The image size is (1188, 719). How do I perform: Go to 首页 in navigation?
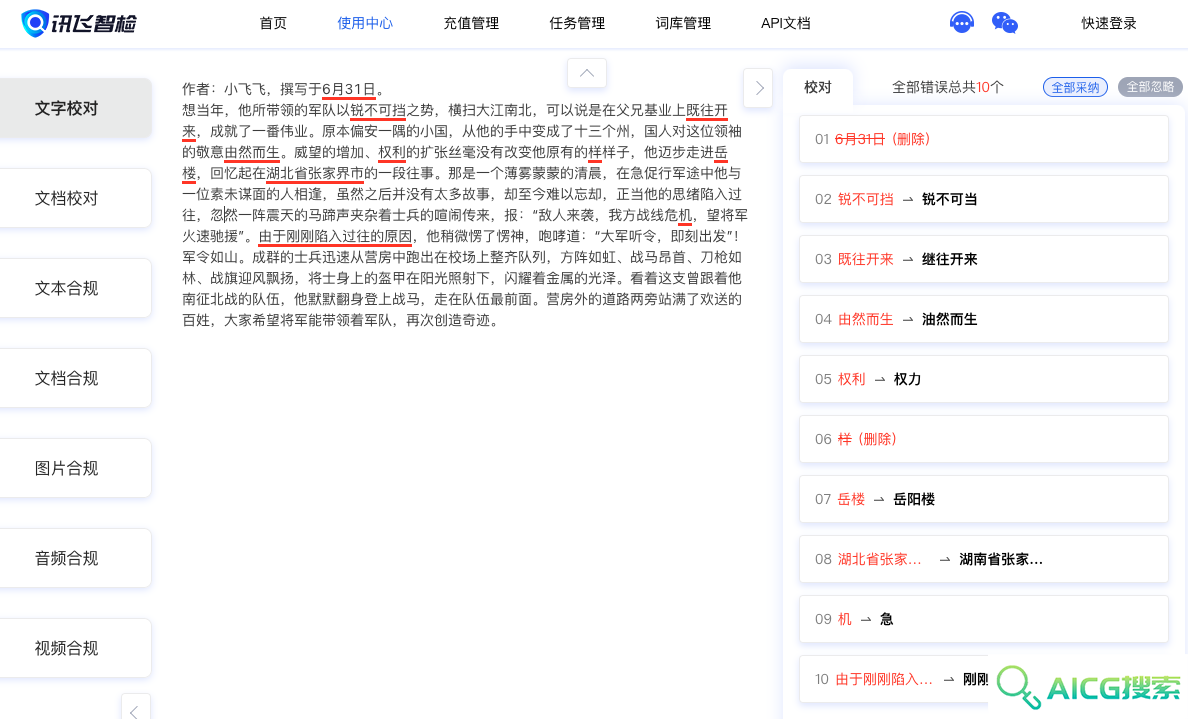pyautogui.click(x=273, y=23)
